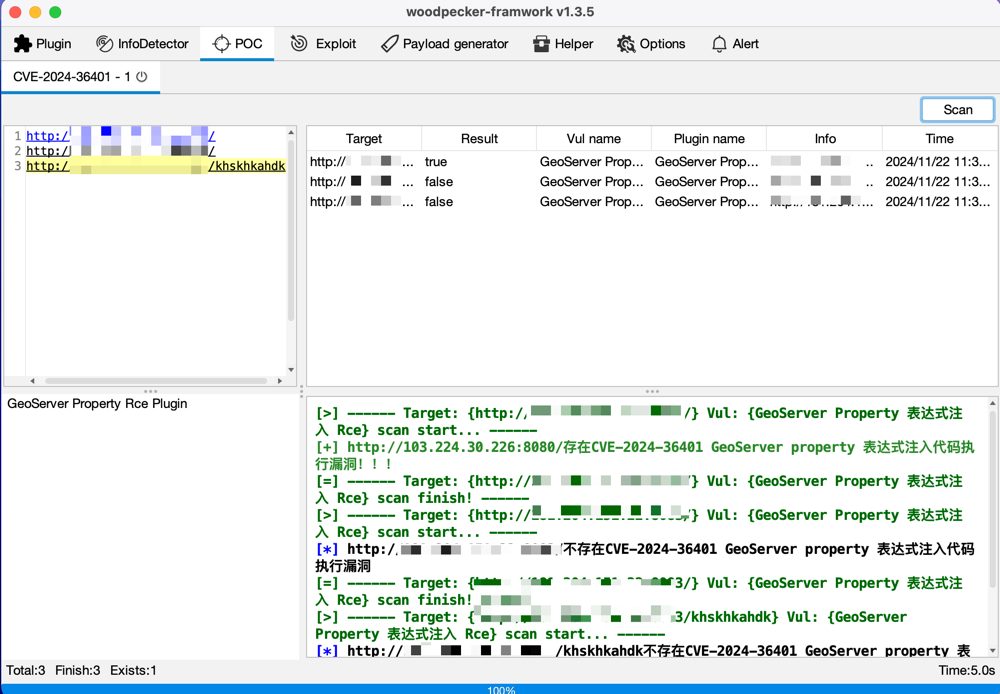This screenshot has width=1000, height=694.
Task: Open the Plugin tab
Action: point(43,43)
